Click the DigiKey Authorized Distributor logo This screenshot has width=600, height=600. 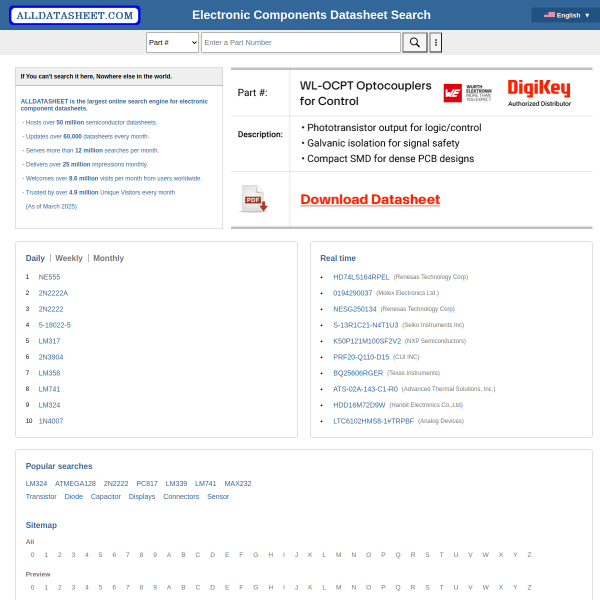click(539, 93)
